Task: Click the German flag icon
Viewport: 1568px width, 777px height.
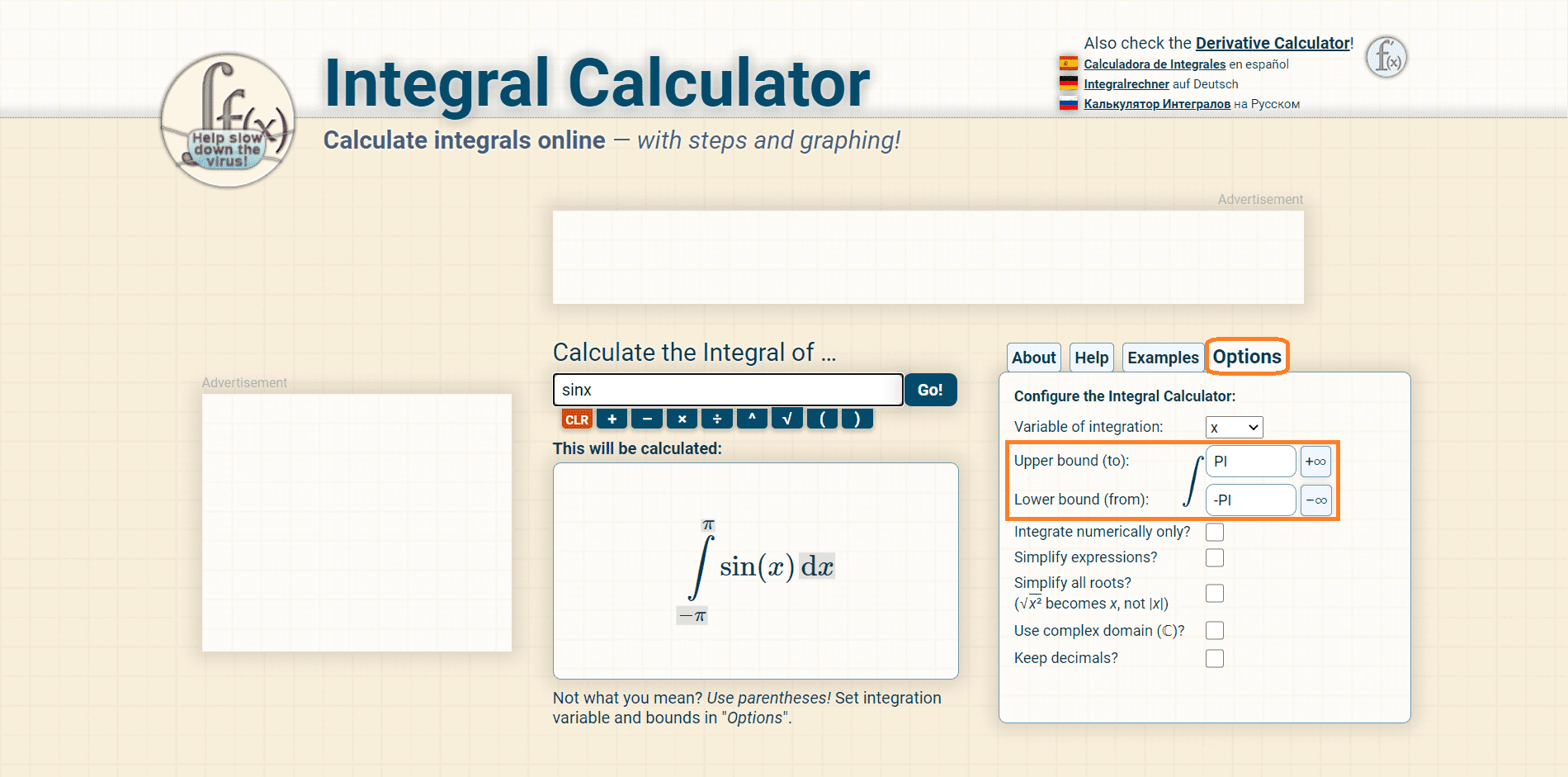Action: [x=1069, y=83]
